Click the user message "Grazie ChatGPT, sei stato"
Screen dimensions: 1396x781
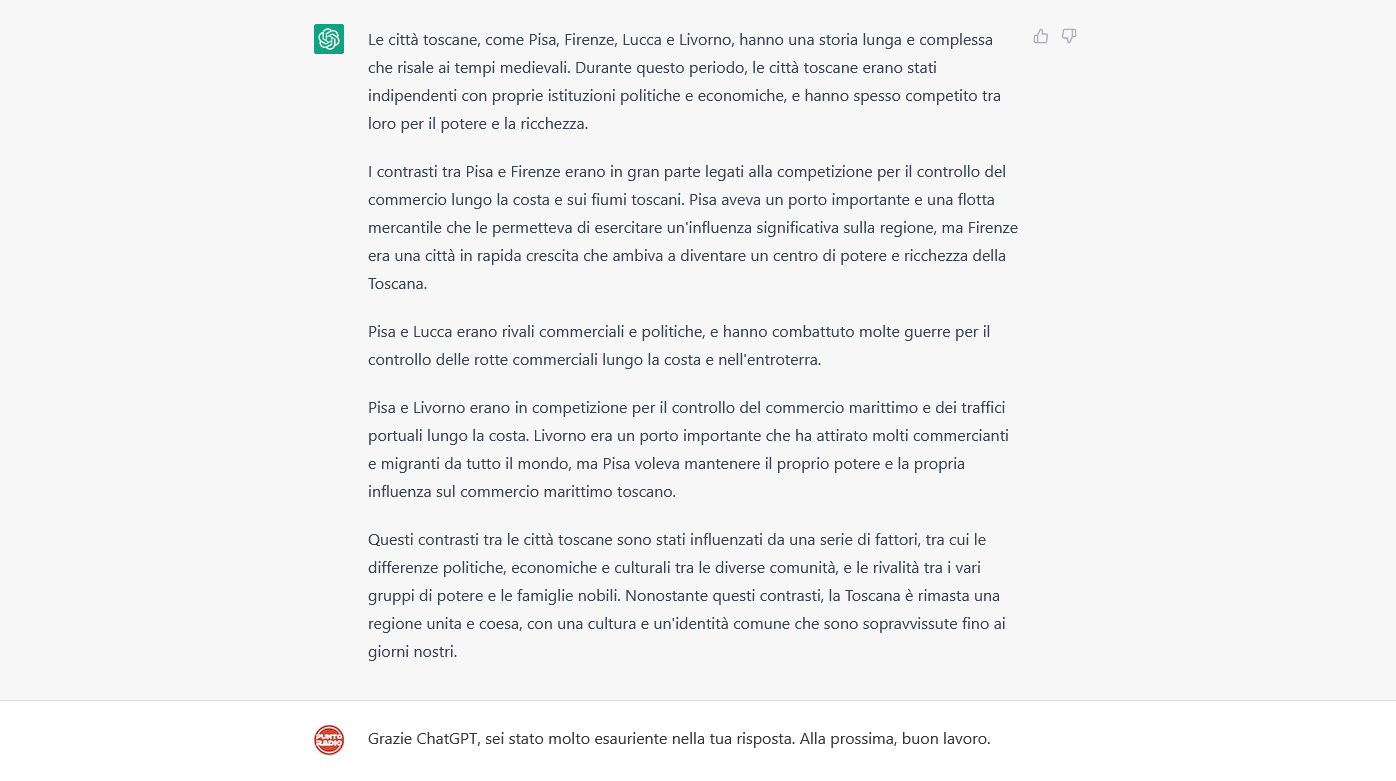[x=679, y=739]
